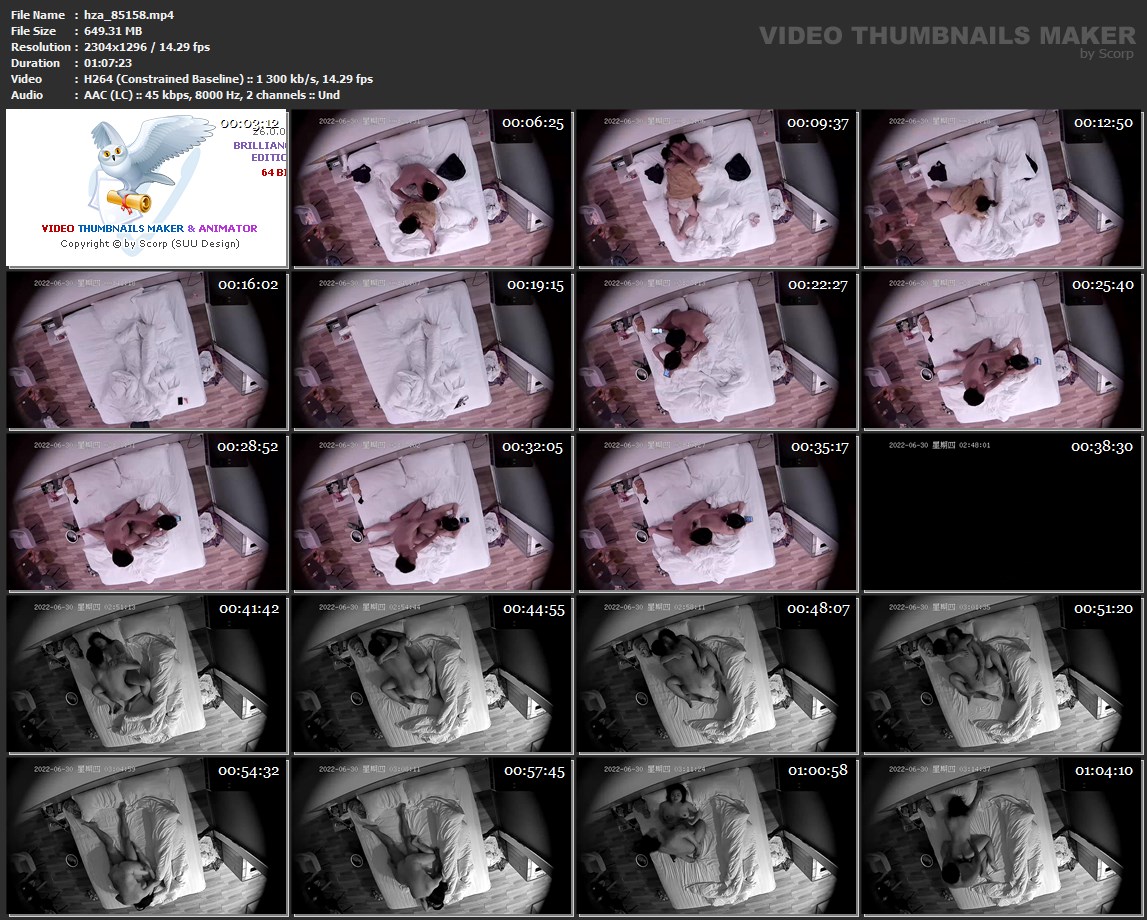Open the 01:00:58 frame

click(x=717, y=837)
